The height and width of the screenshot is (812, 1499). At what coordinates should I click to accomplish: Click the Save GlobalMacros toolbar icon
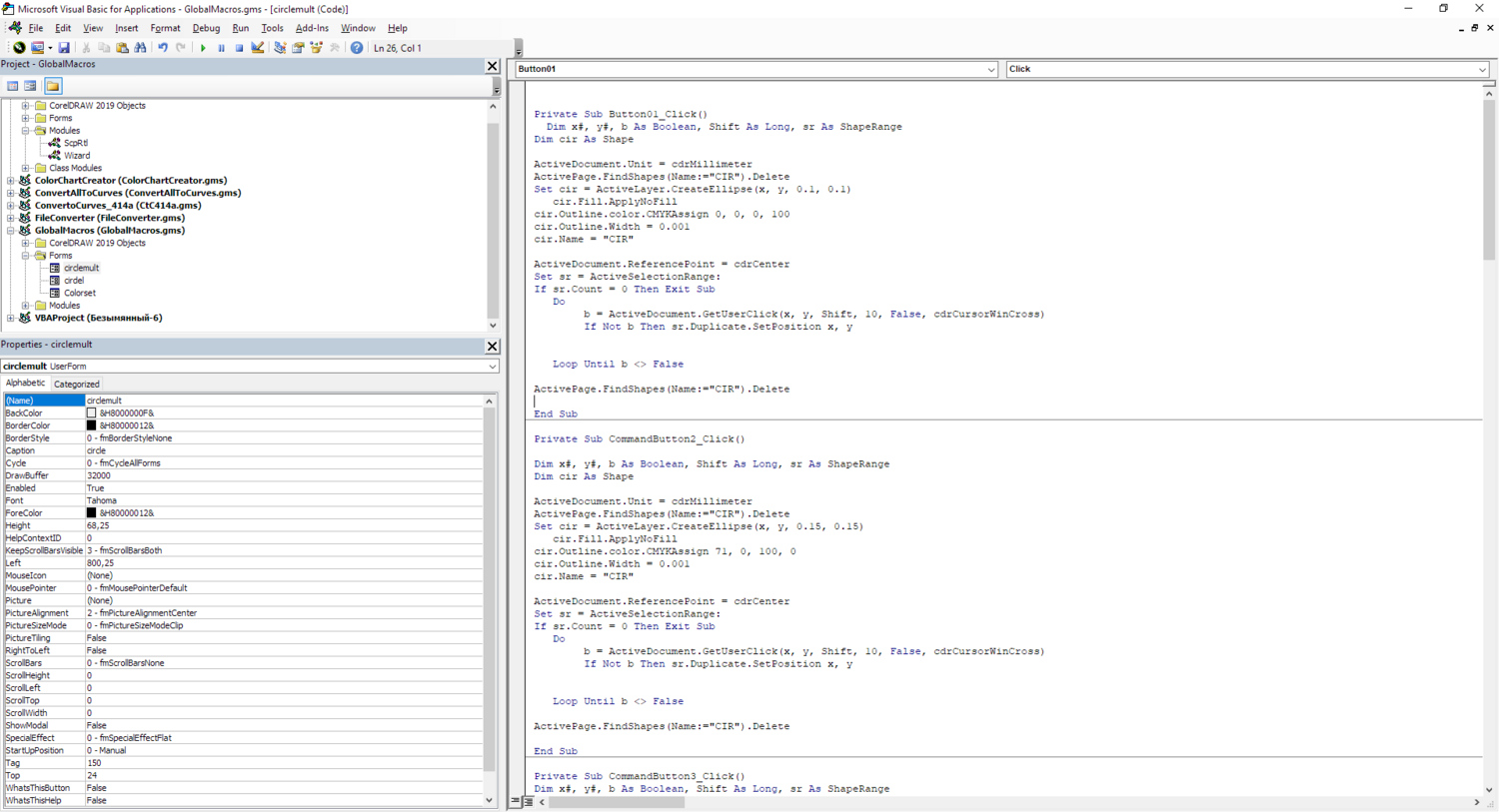tap(64, 48)
